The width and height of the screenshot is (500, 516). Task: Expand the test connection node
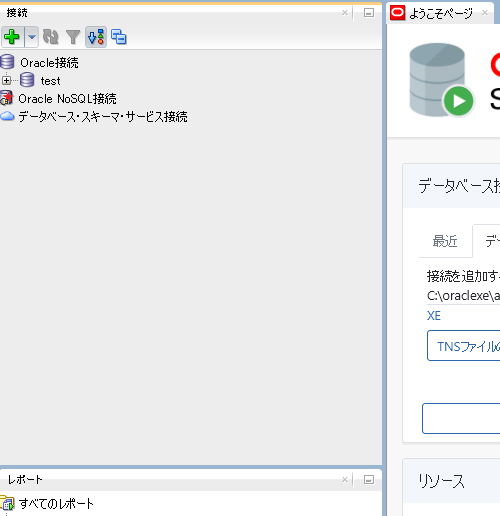point(6,80)
